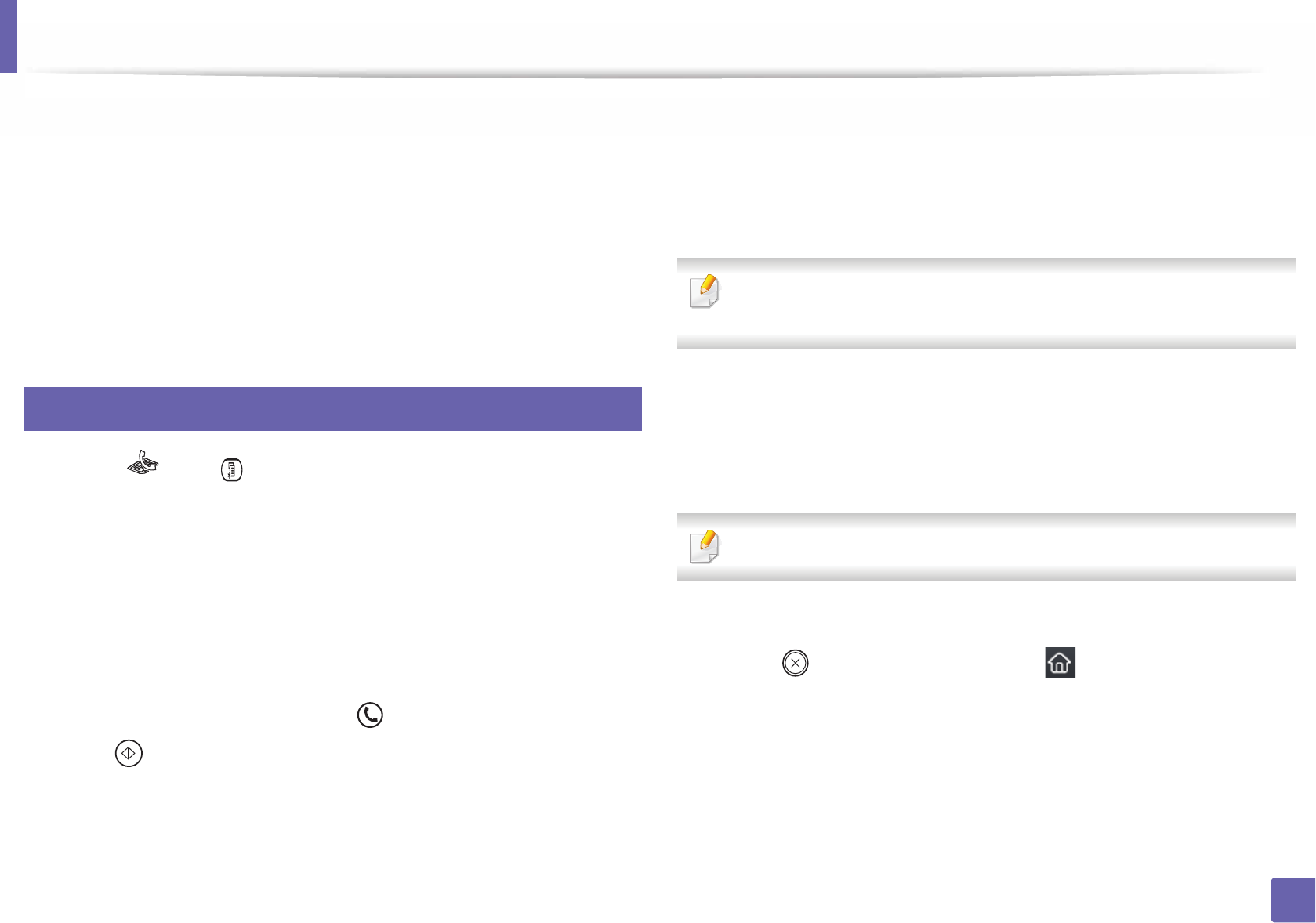Viewport: 1316px width, 923px height.
Task: Click the rounded-square menu button icon beside fax icon
Action: tap(232, 470)
